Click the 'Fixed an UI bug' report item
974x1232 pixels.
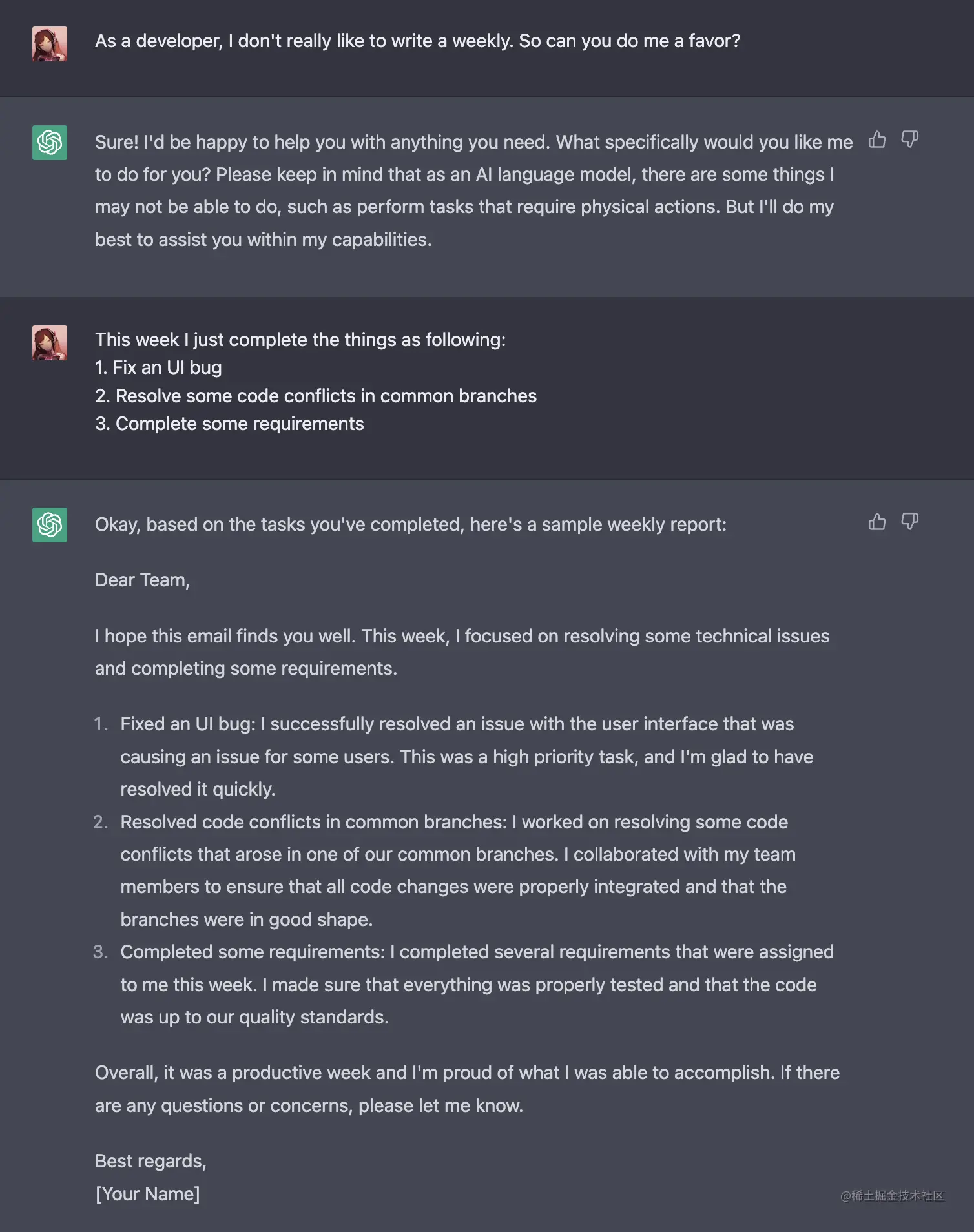point(466,756)
